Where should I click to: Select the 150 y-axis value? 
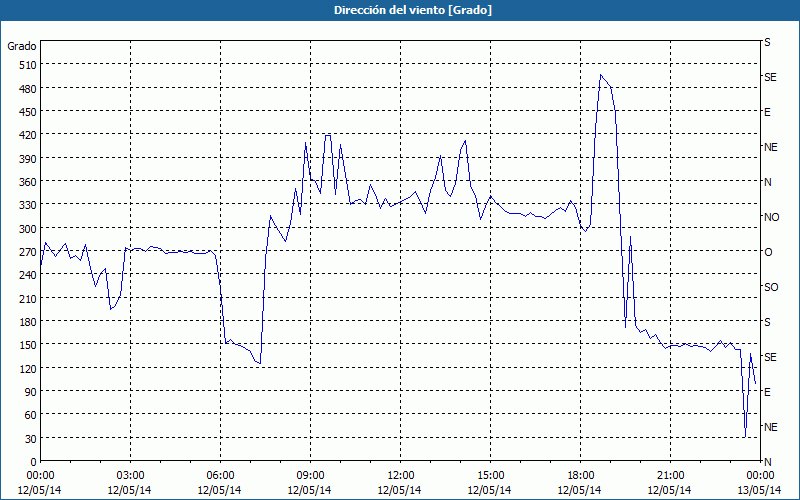point(29,345)
